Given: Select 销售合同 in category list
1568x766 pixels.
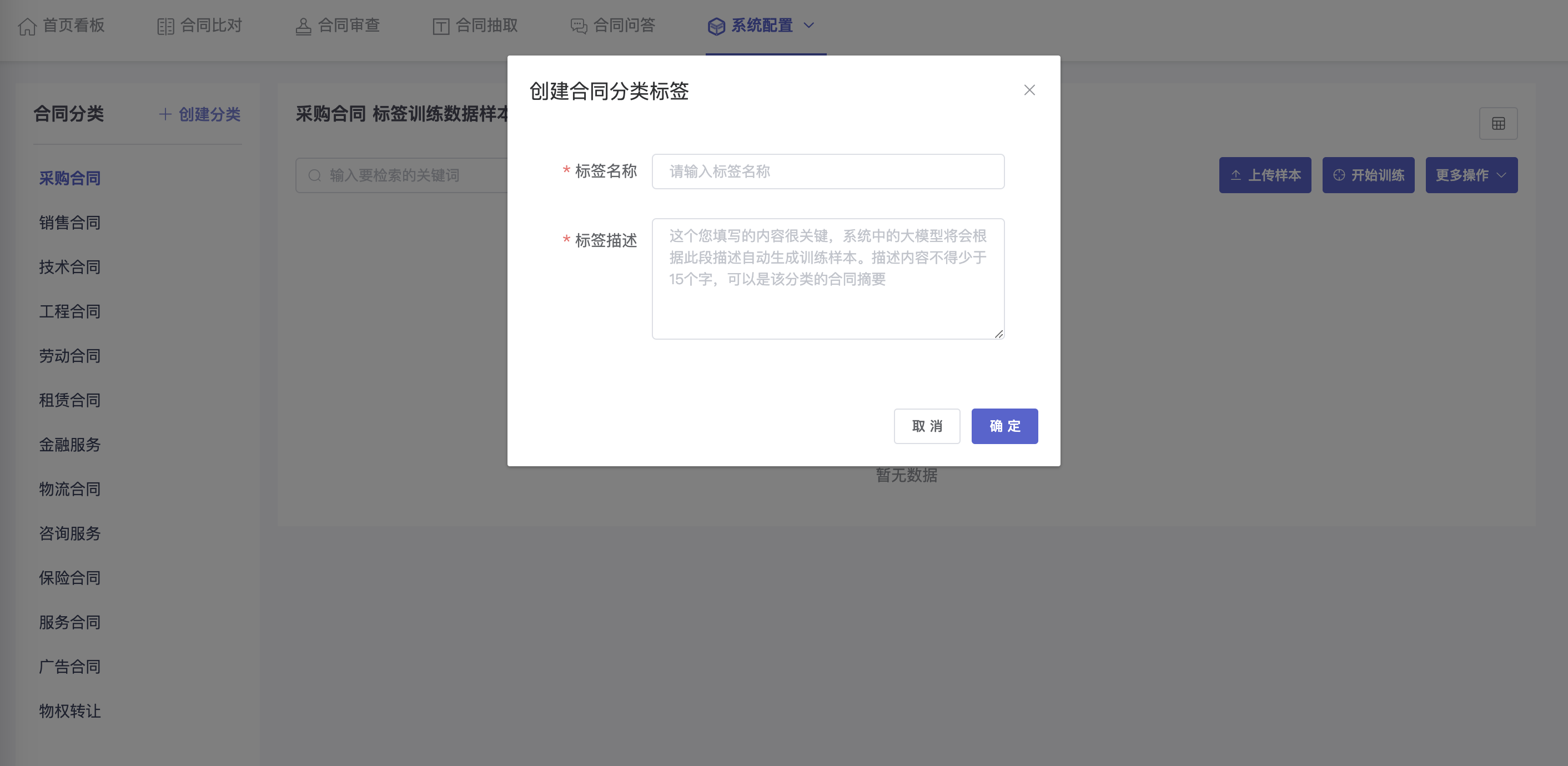Looking at the screenshot, I should click(70, 223).
